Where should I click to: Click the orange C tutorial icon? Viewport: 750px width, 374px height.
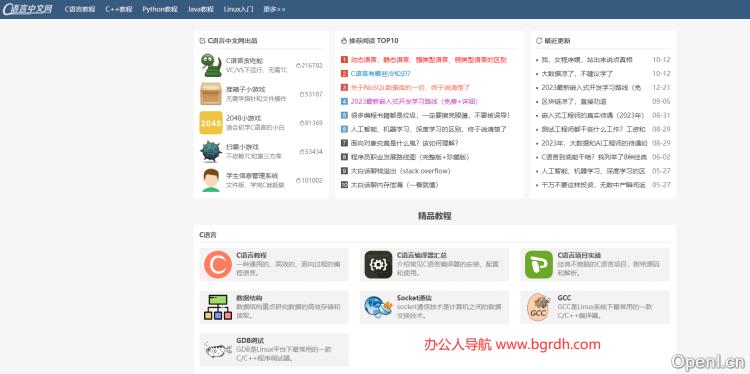(218, 264)
